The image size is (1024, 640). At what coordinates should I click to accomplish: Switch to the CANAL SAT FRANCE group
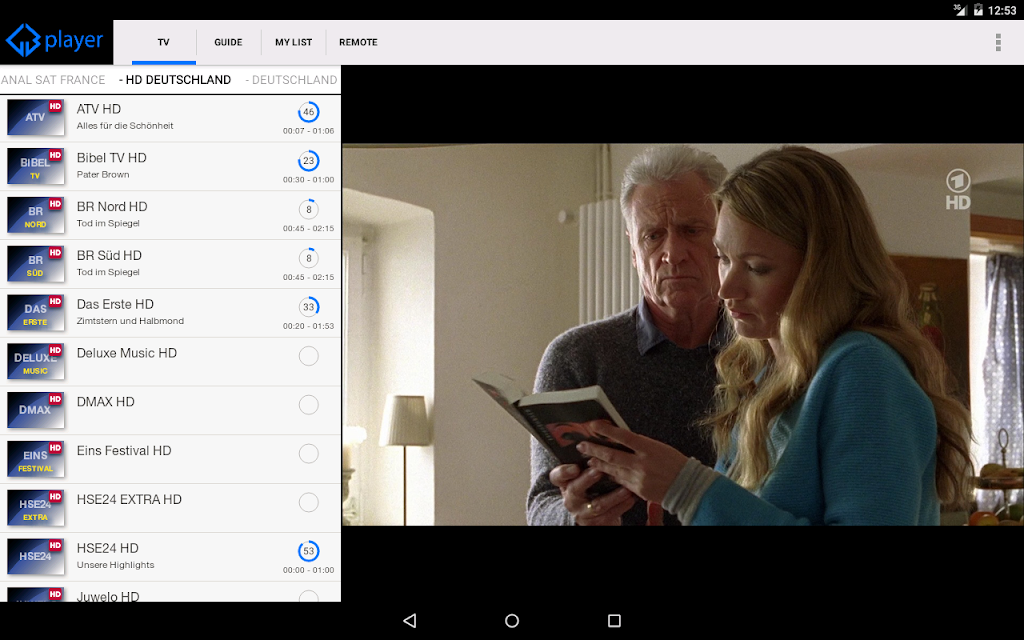53,80
